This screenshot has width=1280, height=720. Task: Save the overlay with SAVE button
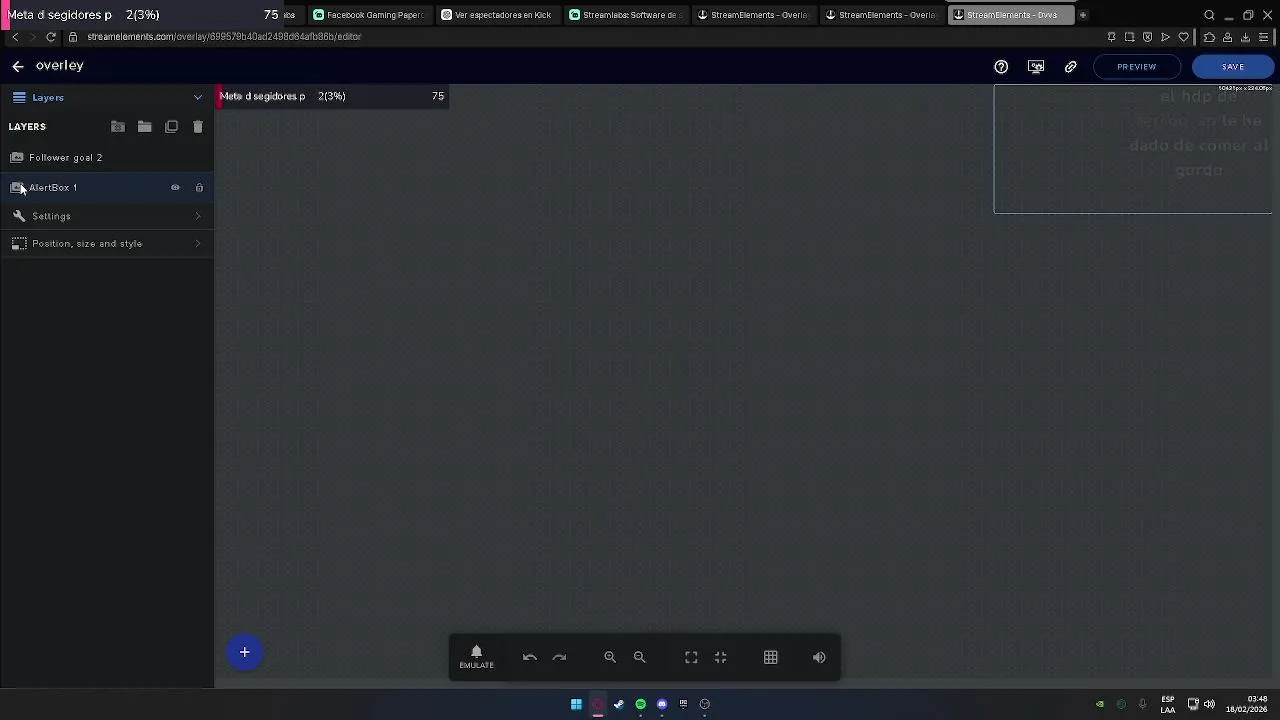1233,67
